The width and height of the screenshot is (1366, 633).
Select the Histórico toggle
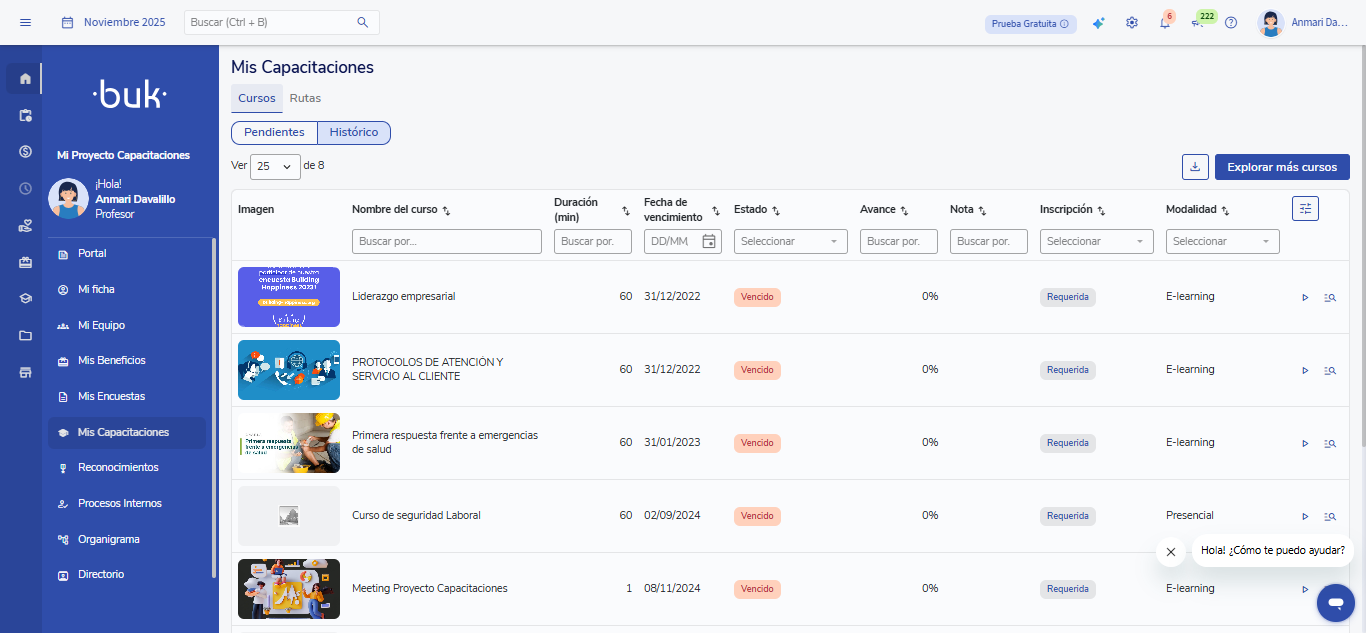click(354, 132)
